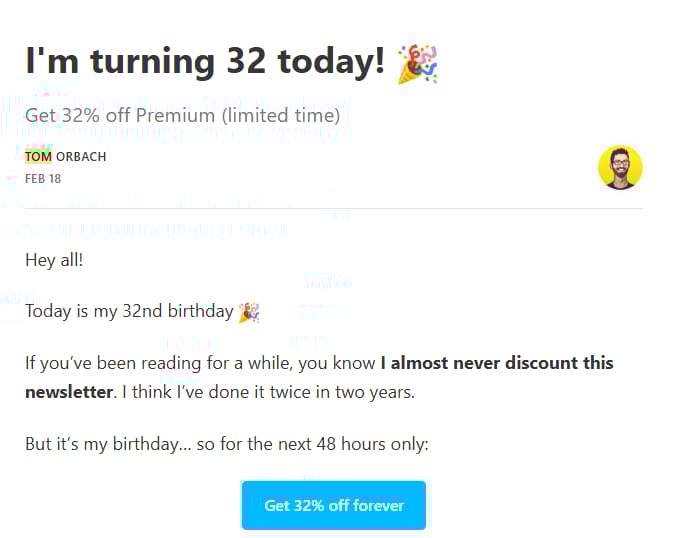Viewport: 689px width, 538px height.
Task: Click the bold word 'newsletter'
Action: [x=68, y=391]
